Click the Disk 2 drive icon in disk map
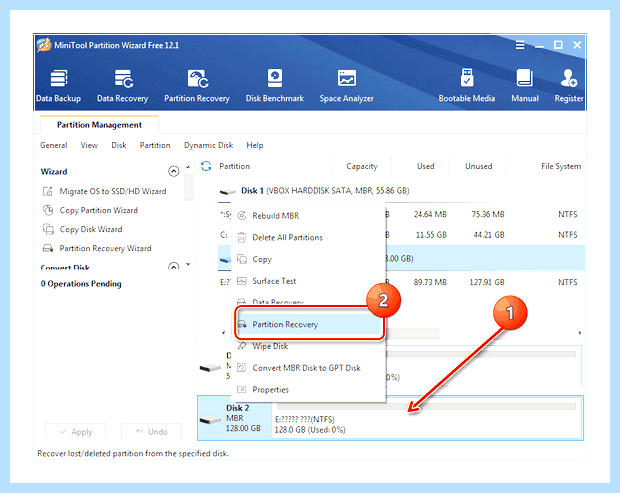 click(x=210, y=419)
